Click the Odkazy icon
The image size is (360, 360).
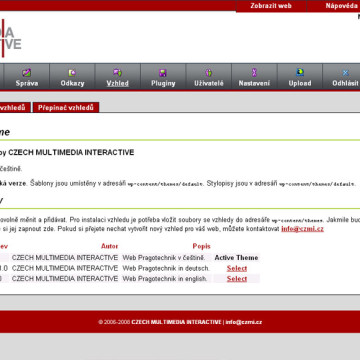click(72, 73)
